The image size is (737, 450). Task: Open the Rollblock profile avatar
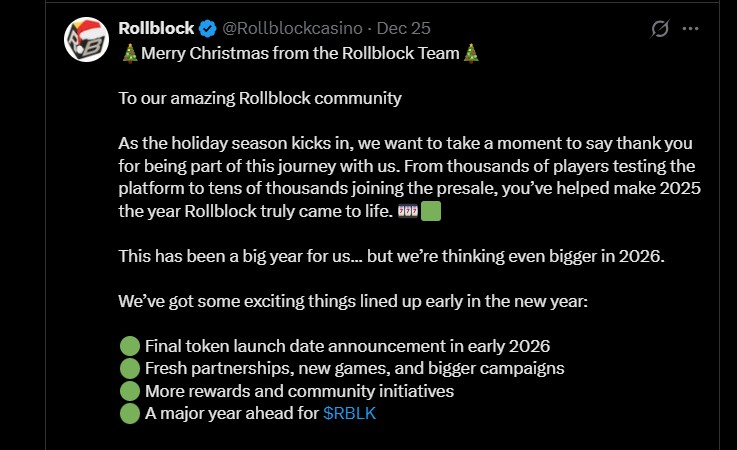pyautogui.click(x=86, y=39)
